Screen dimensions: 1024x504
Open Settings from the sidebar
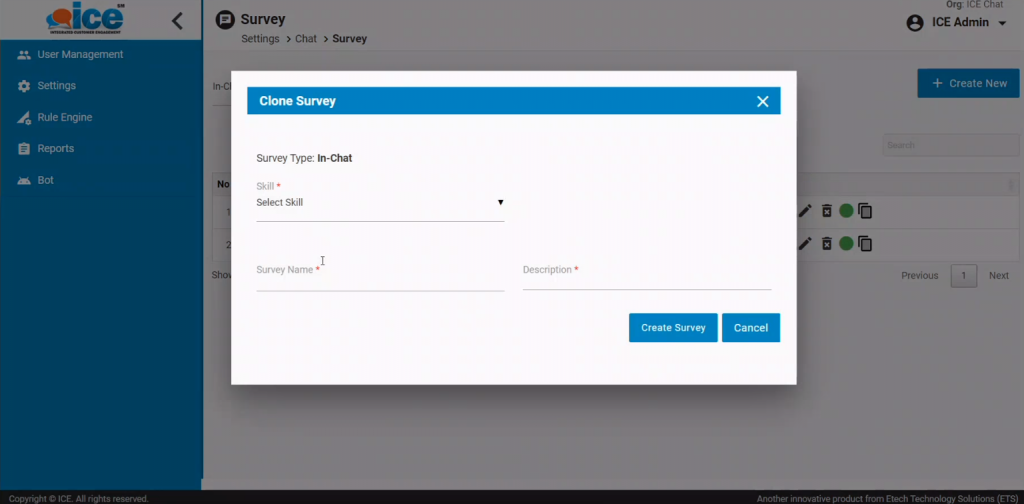56,86
